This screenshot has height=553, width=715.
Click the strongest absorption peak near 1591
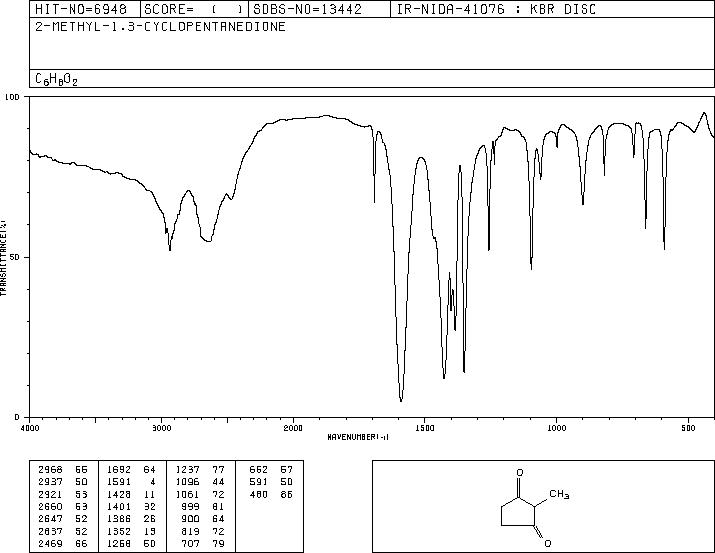[401, 400]
